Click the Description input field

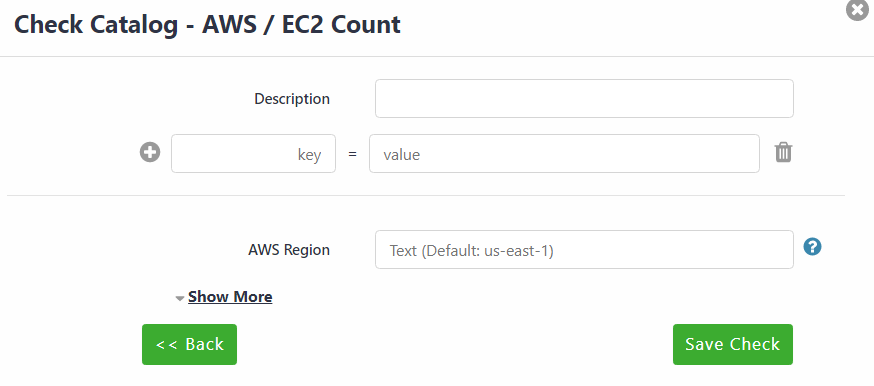point(584,99)
